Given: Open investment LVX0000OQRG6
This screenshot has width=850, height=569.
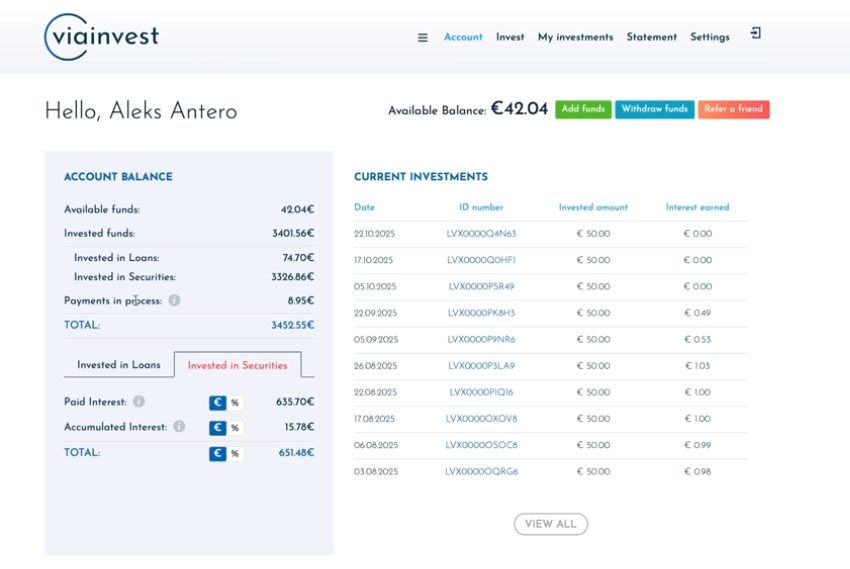Looking at the screenshot, I should [x=481, y=472].
